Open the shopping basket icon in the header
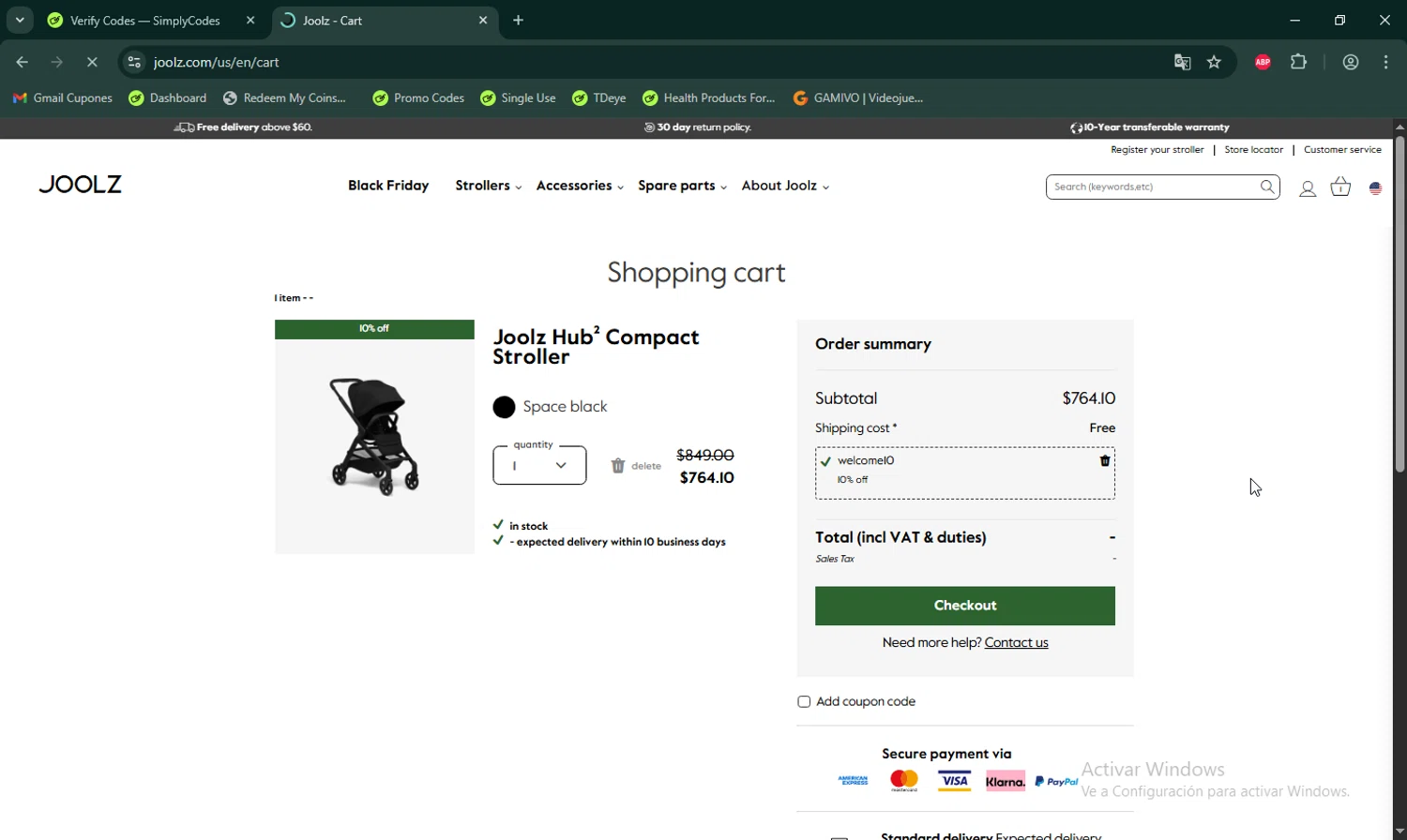1407x840 pixels. [x=1340, y=187]
